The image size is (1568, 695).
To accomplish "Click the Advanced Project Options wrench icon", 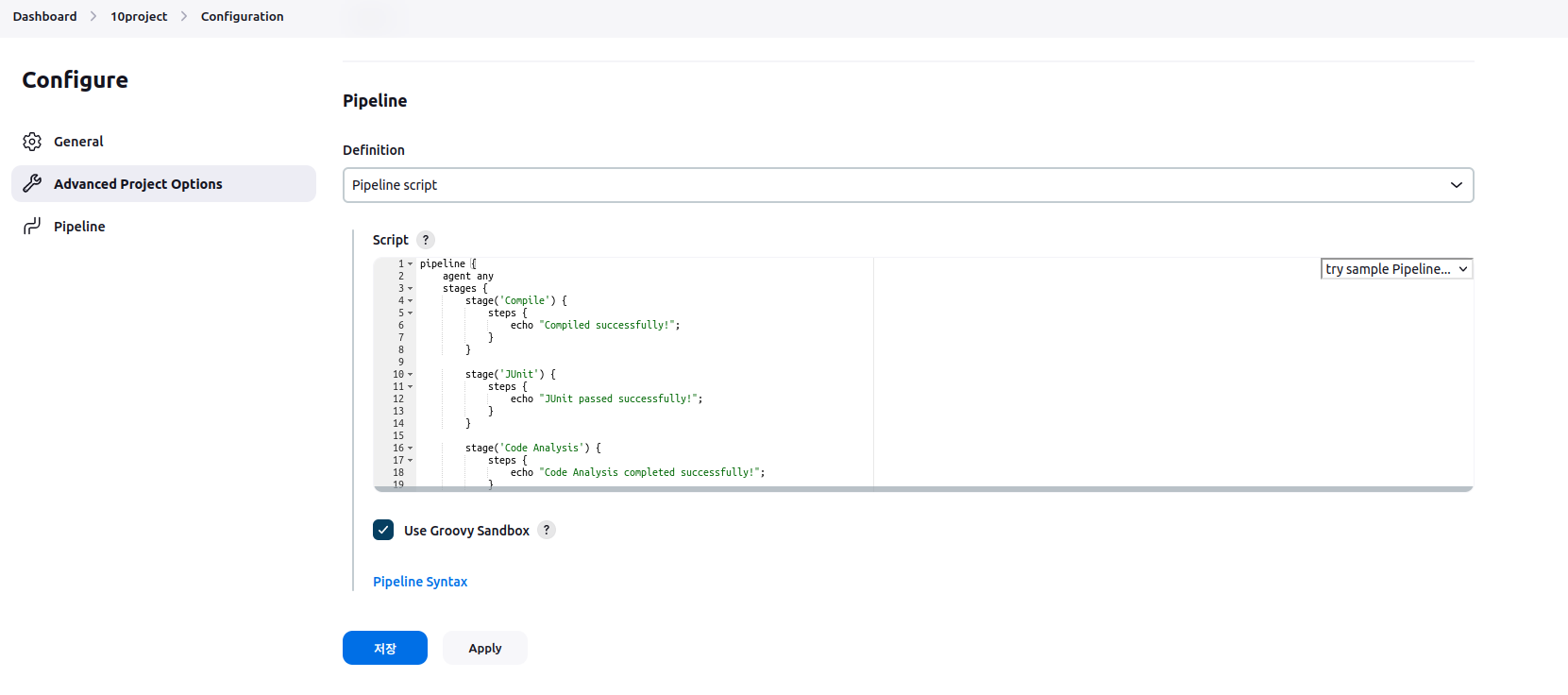I will tap(32, 183).
